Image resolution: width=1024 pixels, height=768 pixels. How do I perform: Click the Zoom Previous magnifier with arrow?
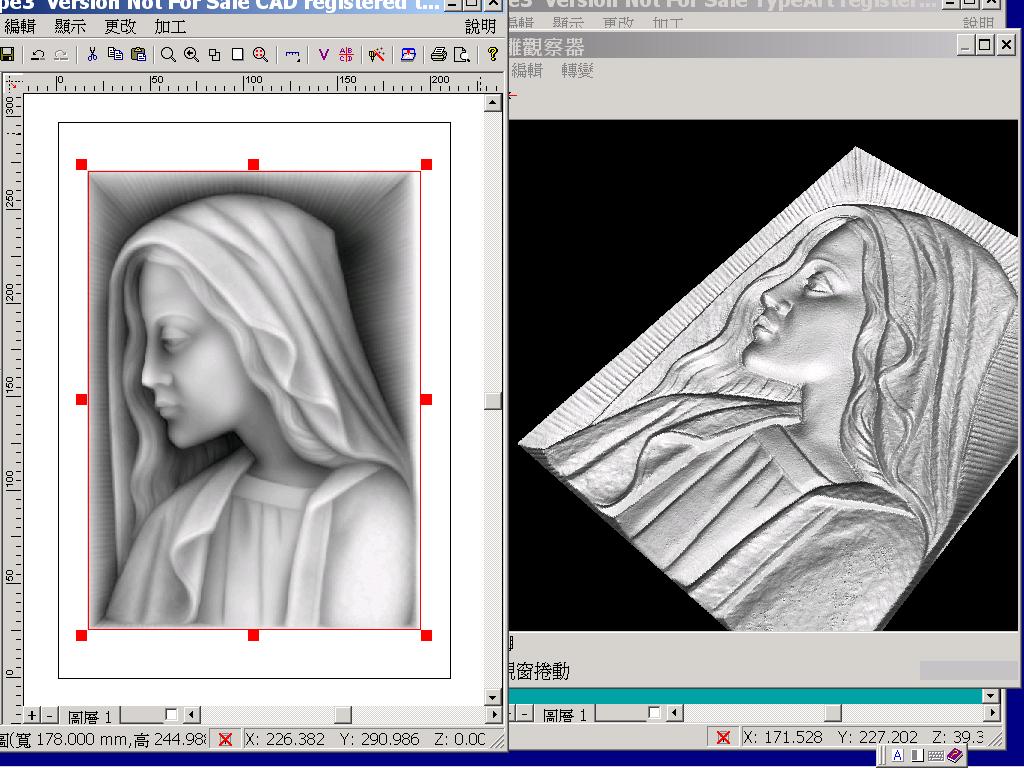pyautogui.click(x=191, y=54)
